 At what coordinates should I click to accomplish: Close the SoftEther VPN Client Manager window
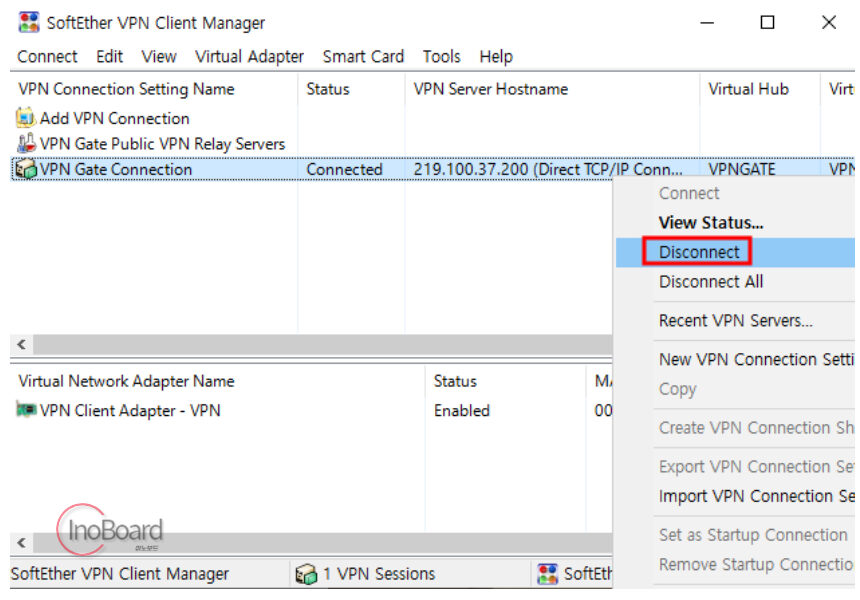(x=829, y=22)
